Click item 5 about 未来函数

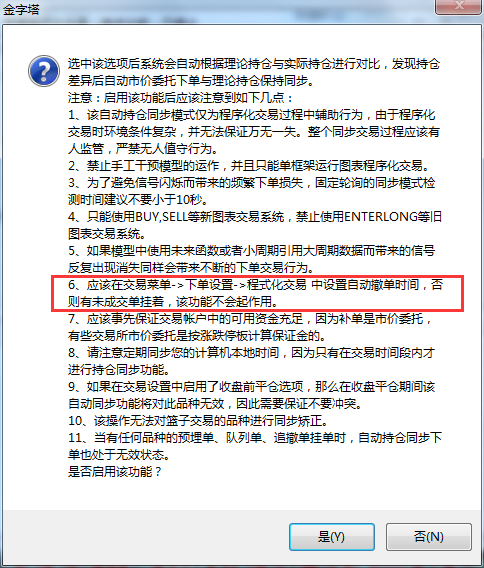click(252, 259)
